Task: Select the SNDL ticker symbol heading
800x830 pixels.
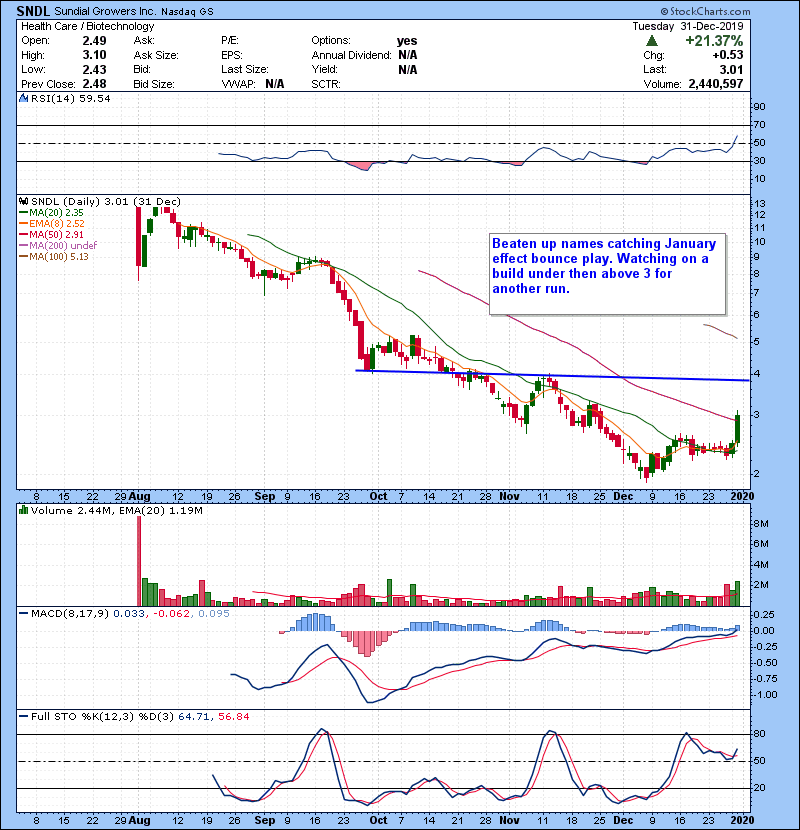Action: click(x=33, y=11)
